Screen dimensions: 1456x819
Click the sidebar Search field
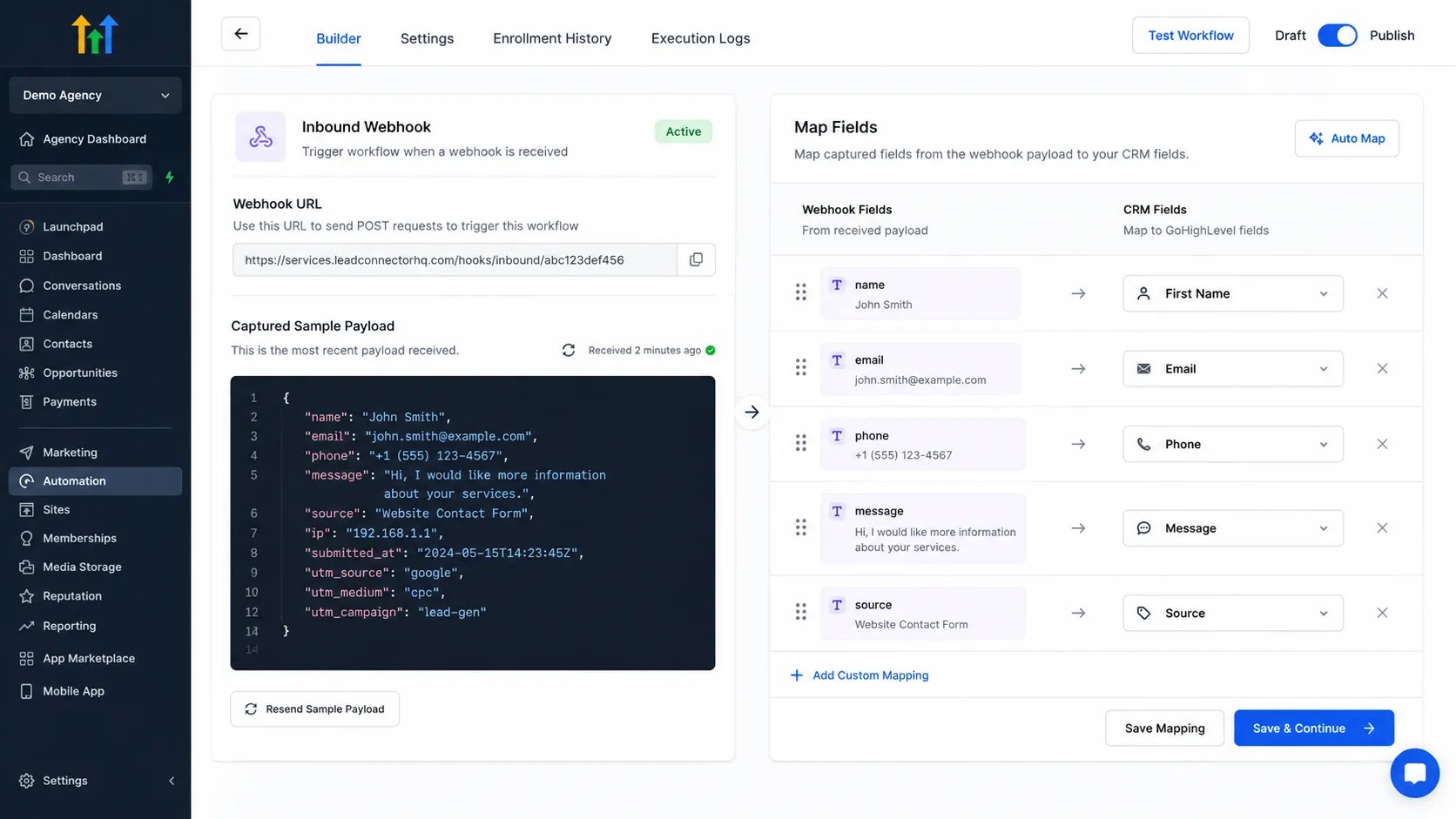coord(81,177)
